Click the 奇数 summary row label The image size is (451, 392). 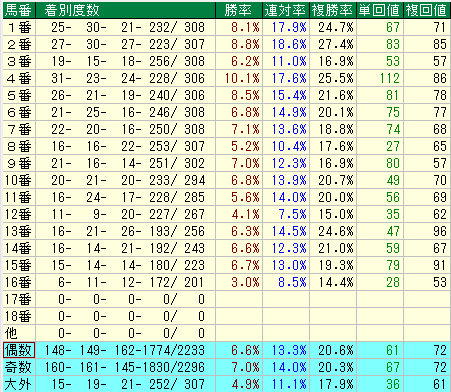(19, 367)
